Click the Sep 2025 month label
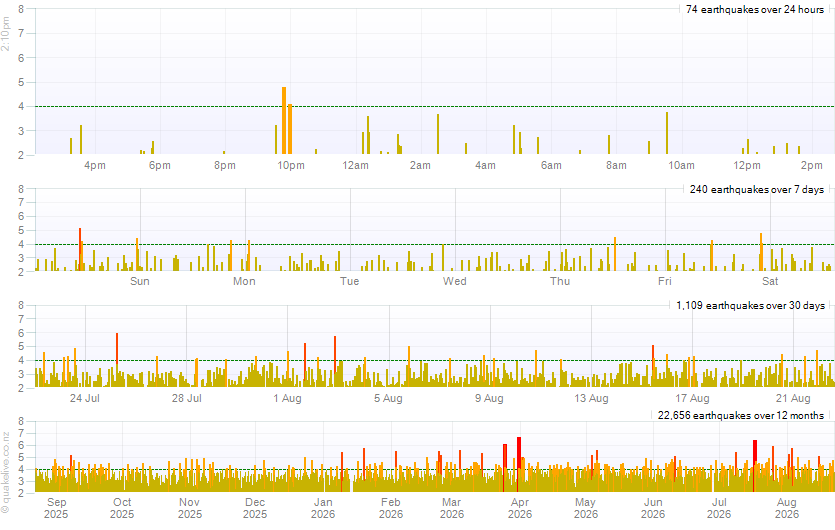The width and height of the screenshot is (835, 530). pos(56,508)
